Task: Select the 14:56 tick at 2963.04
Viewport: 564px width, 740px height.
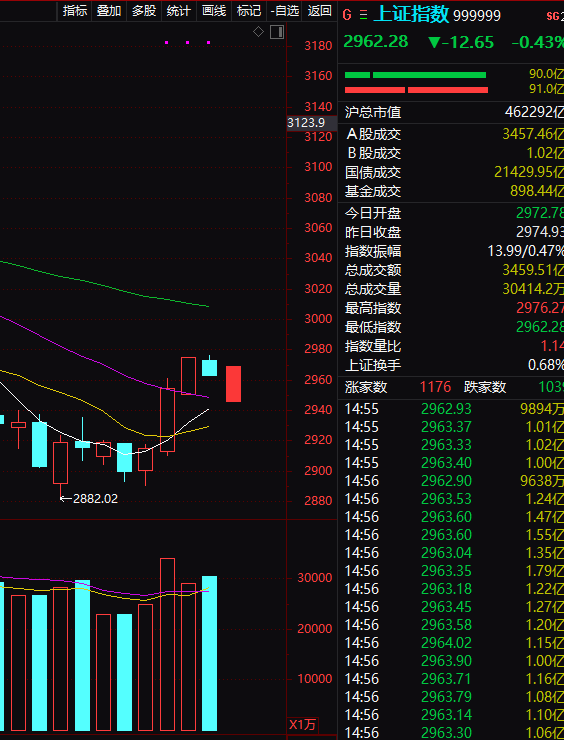Action: (451, 553)
